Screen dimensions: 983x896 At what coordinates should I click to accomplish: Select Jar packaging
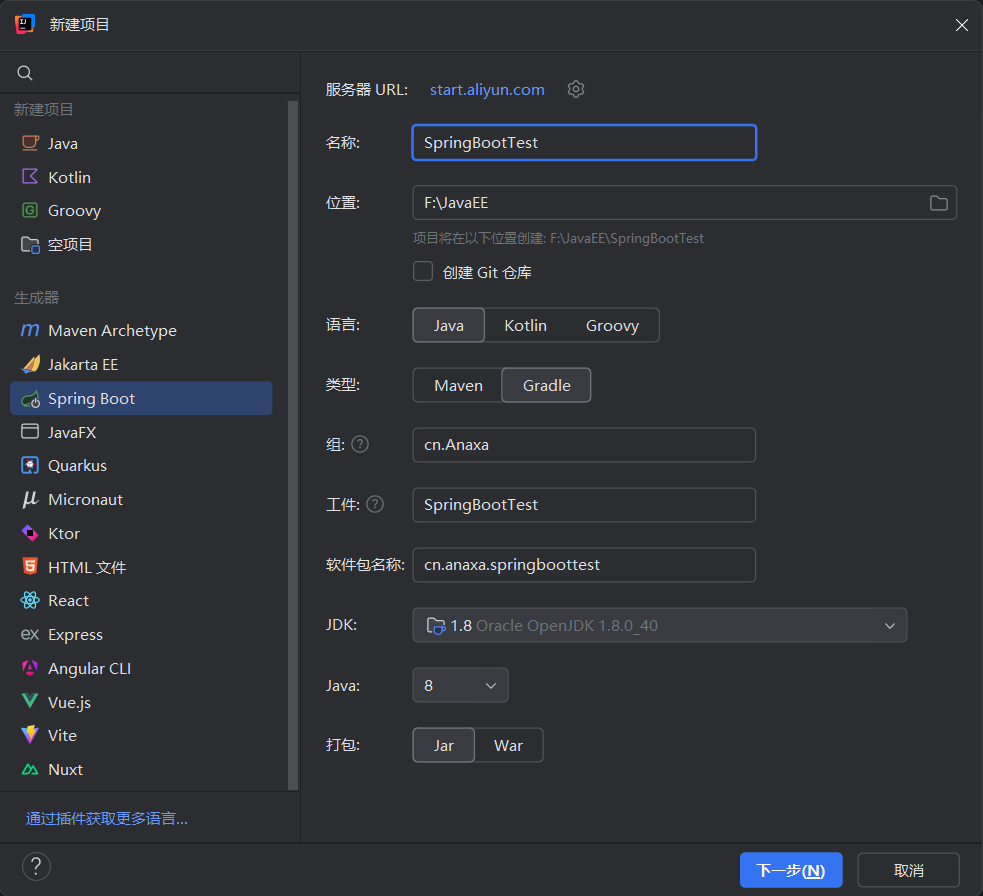point(443,746)
